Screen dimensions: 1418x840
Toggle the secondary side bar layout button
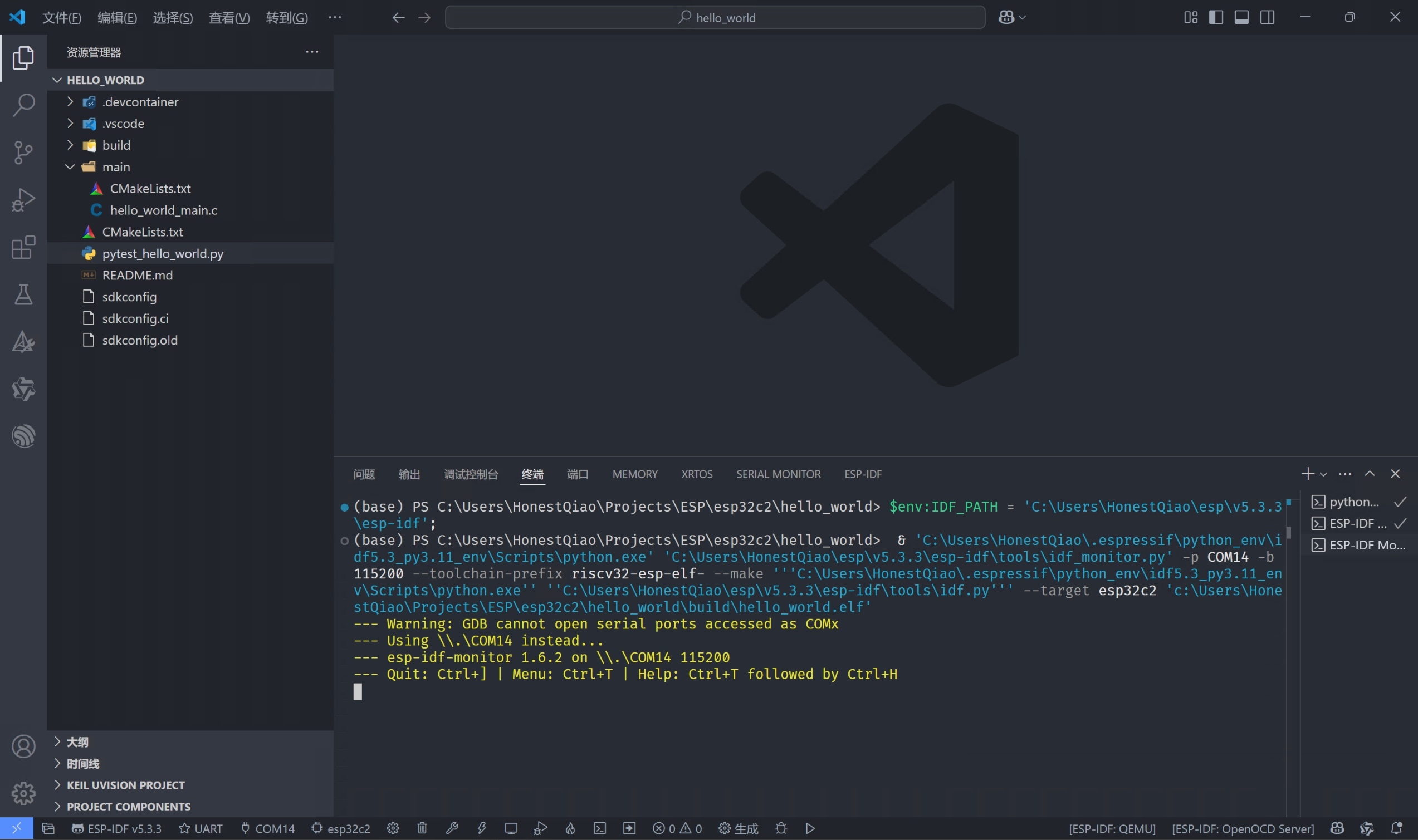[1268, 18]
